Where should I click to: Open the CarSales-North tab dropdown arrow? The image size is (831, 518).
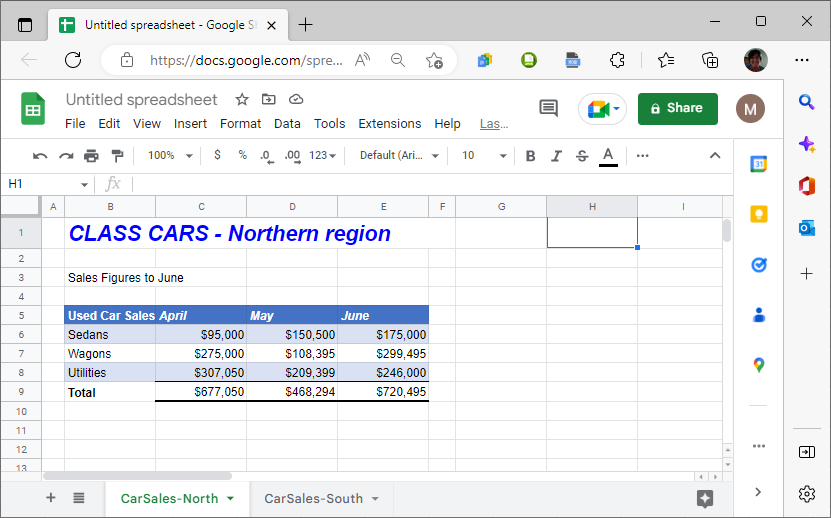click(231, 498)
